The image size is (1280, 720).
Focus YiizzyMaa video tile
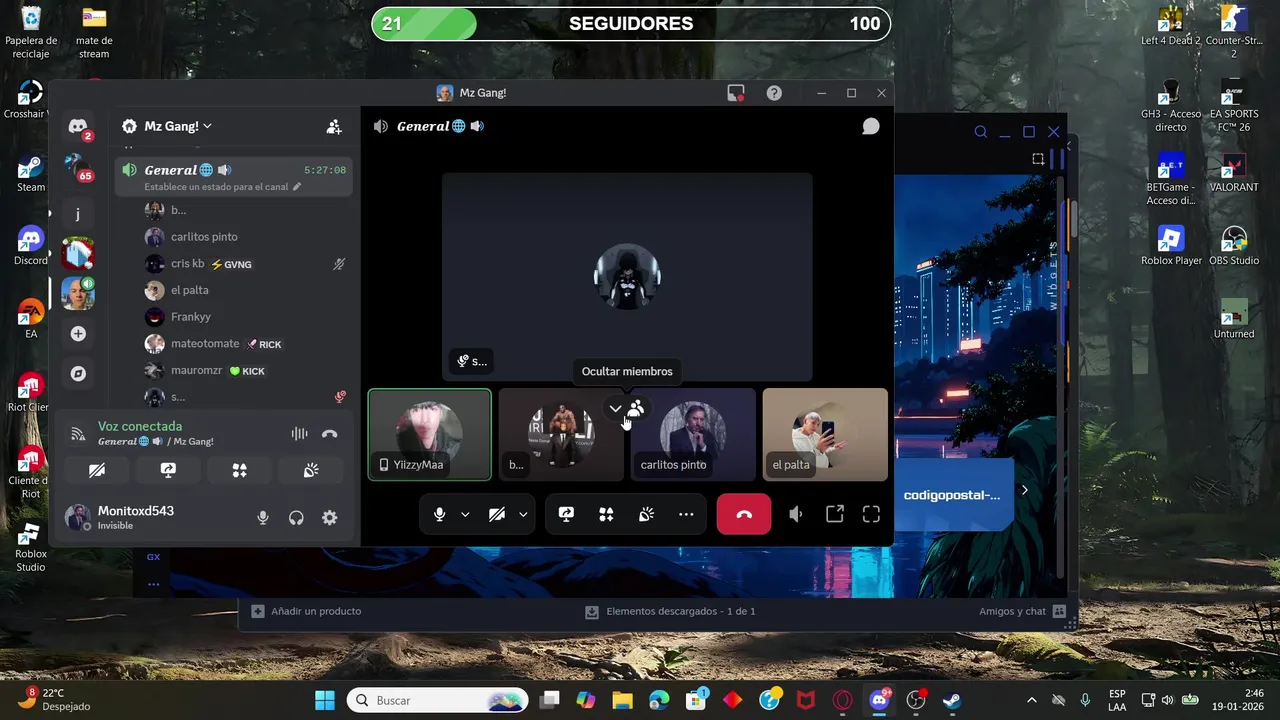[x=430, y=435]
